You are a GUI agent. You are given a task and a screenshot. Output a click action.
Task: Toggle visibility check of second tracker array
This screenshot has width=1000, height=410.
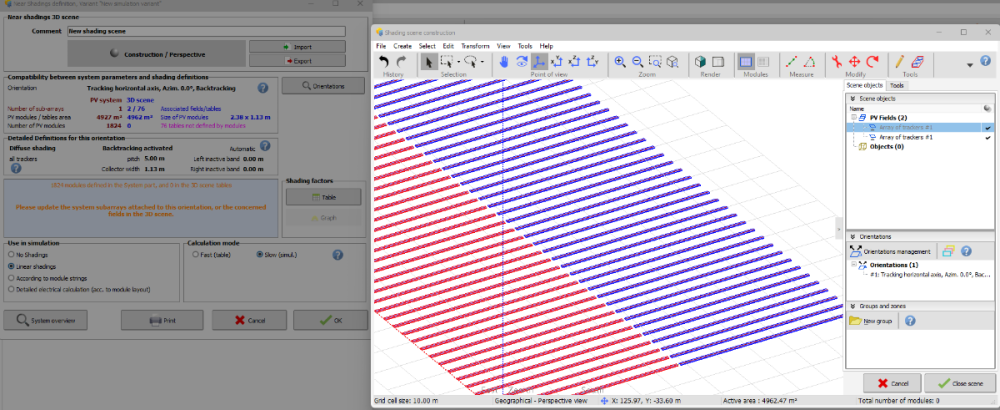(x=987, y=137)
